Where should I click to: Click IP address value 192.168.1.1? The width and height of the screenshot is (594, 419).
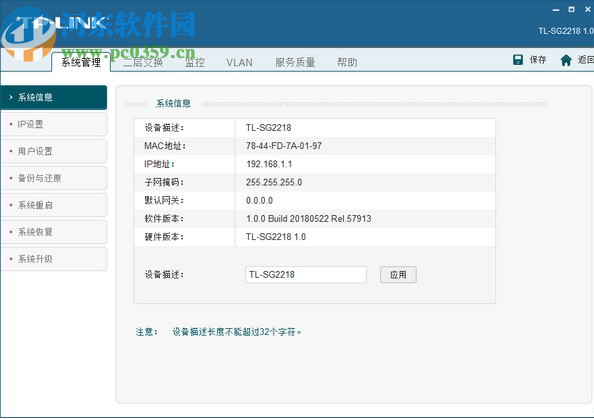point(269,164)
